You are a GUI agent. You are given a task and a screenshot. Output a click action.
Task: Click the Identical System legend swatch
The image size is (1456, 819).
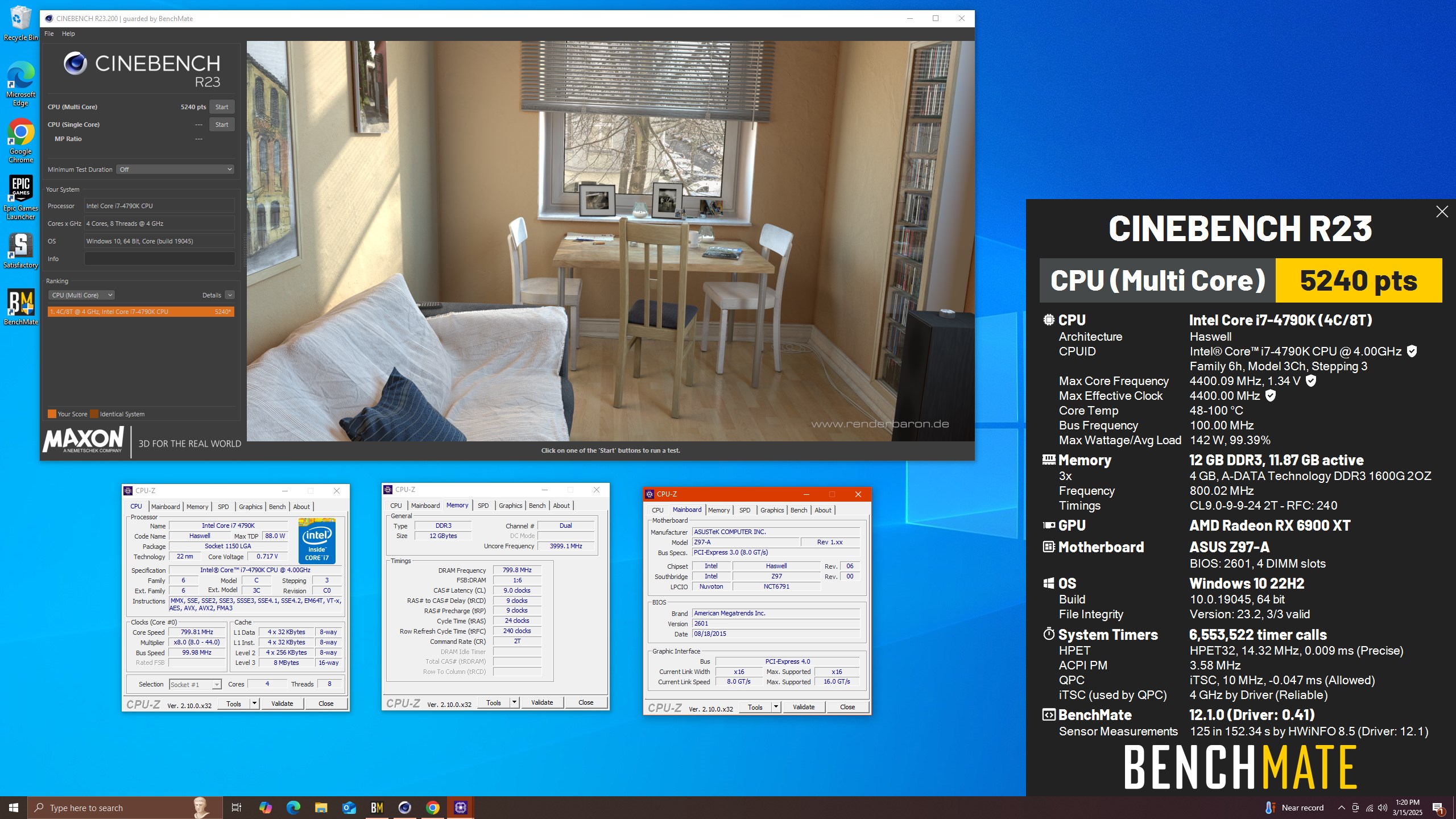coord(94,414)
